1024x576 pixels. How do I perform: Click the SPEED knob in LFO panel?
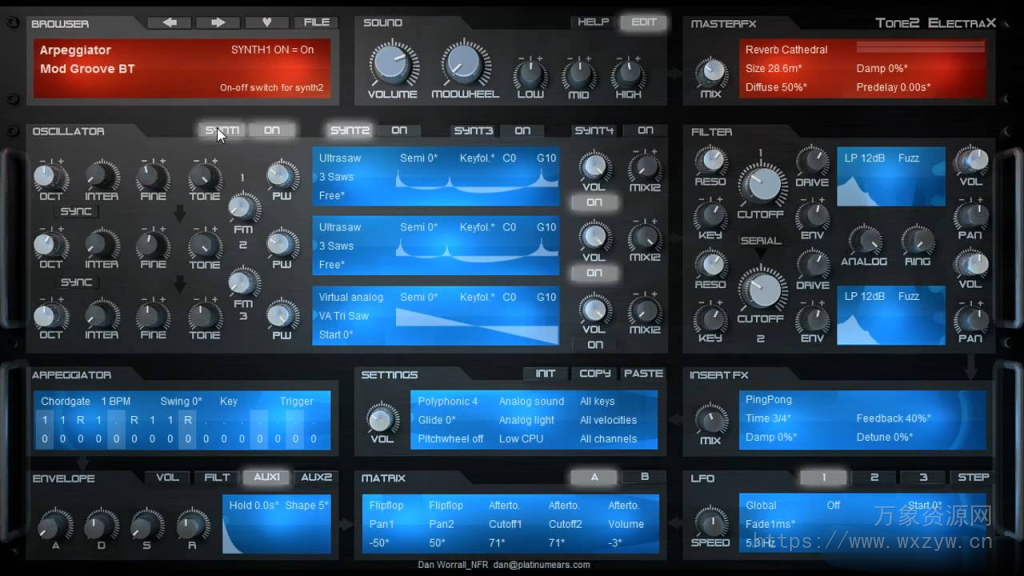coord(712,525)
